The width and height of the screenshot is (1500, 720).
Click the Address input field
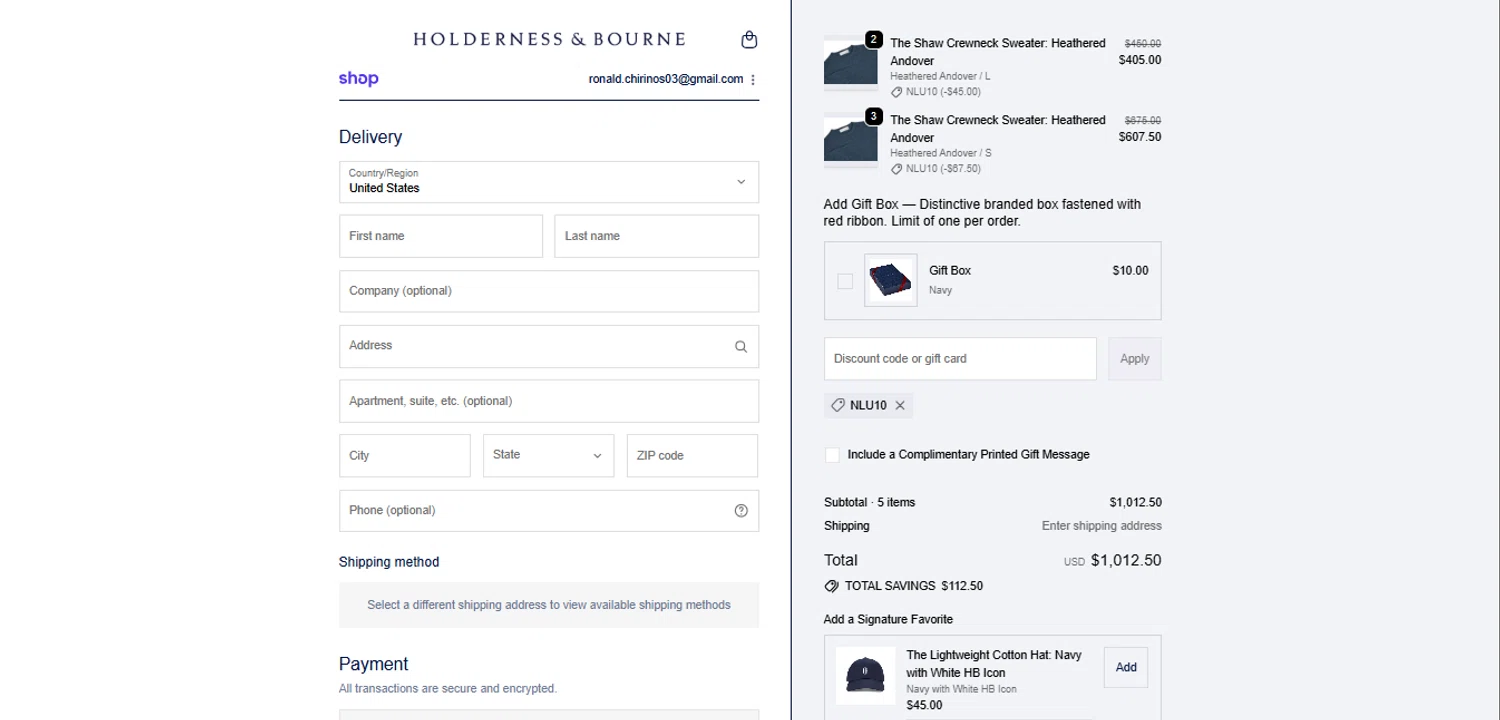pyautogui.click(x=549, y=346)
